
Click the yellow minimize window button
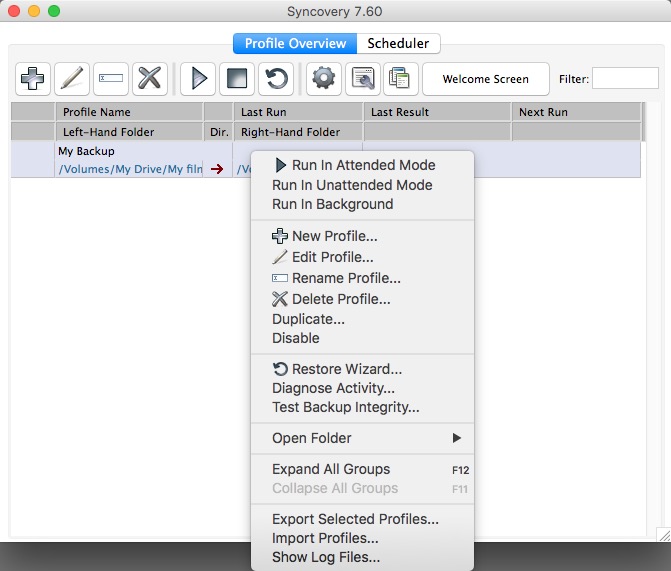34,11
